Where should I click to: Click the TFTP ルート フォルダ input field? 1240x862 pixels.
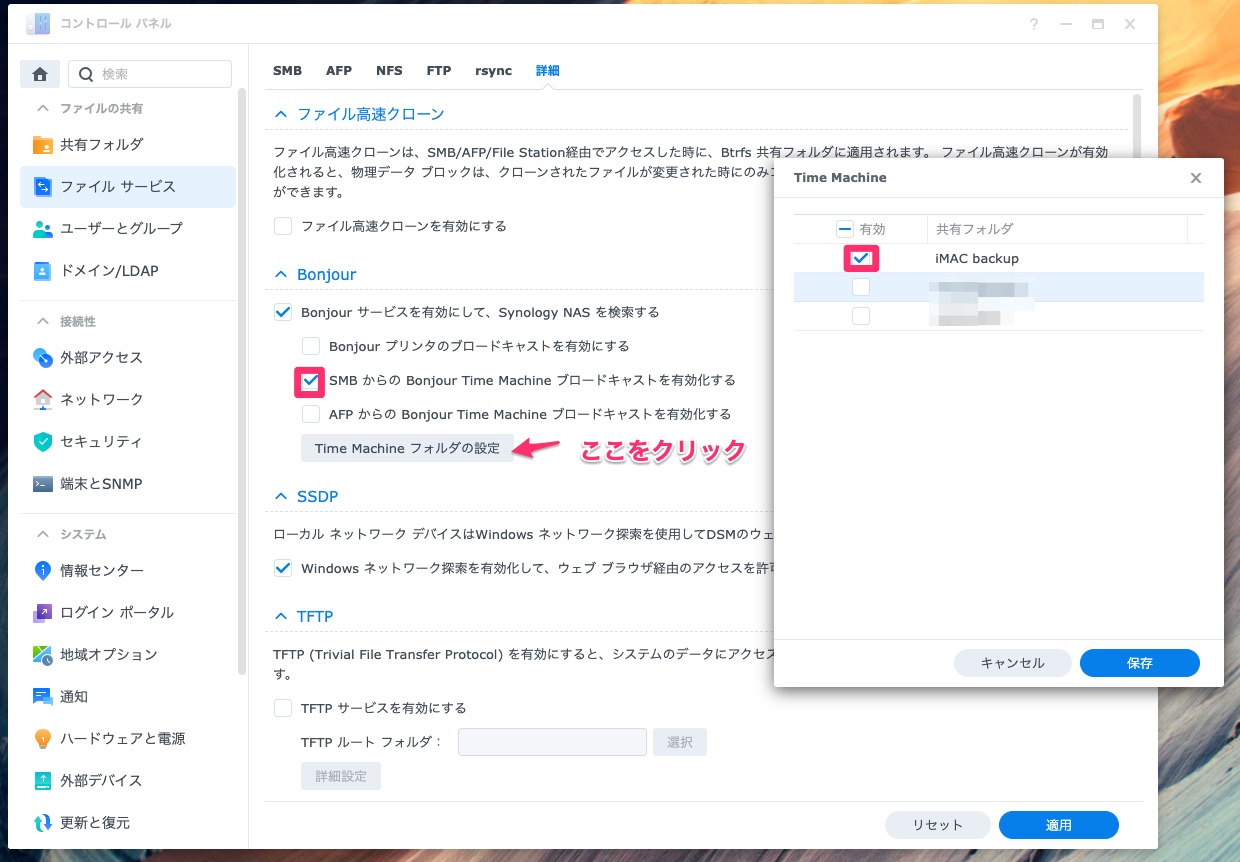tap(552, 742)
